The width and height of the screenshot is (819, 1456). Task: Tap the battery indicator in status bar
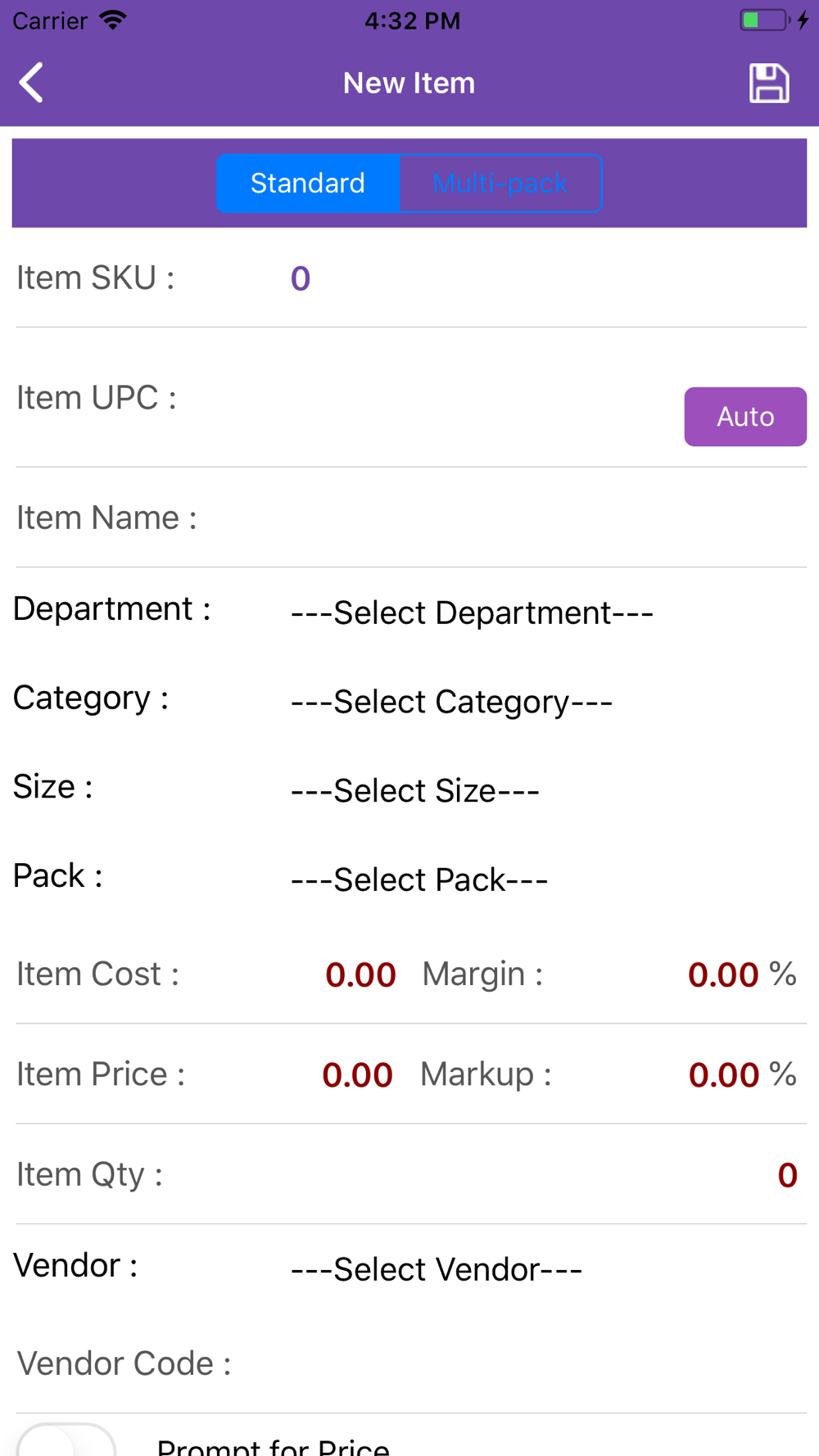[x=764, y=20]
